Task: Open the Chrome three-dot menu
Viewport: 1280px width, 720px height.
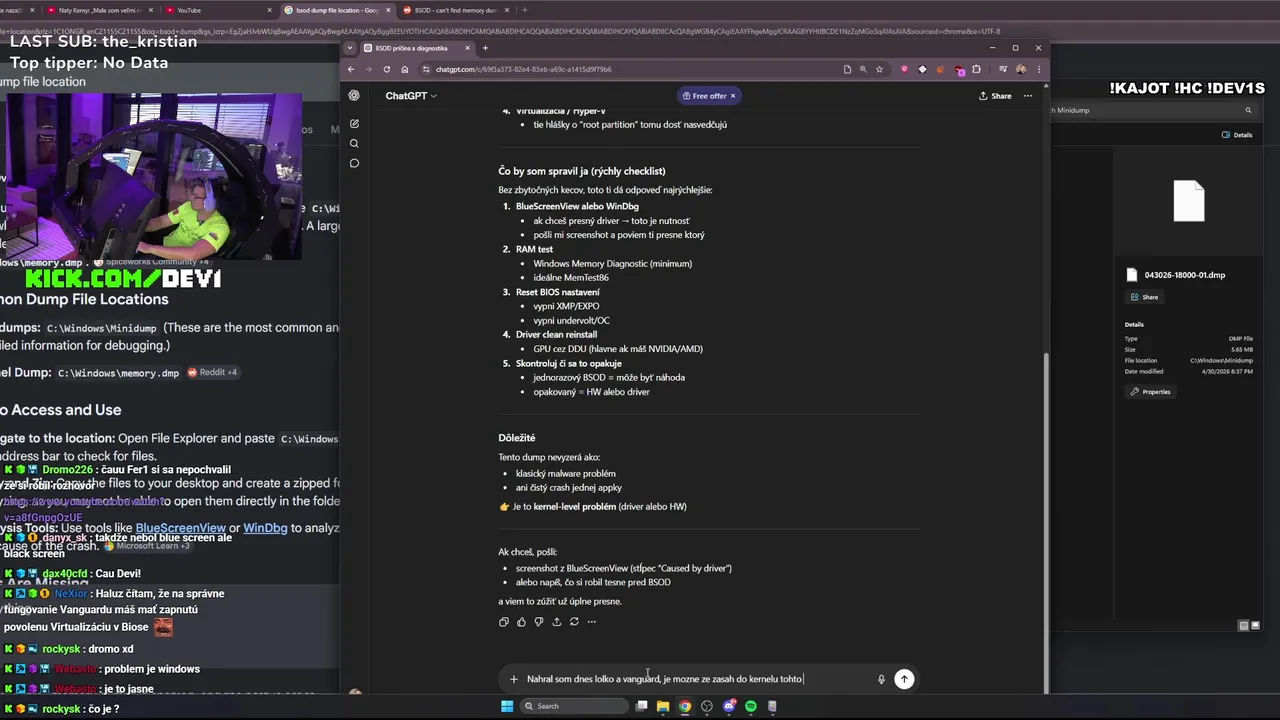Action: [x=1038, y=69]
